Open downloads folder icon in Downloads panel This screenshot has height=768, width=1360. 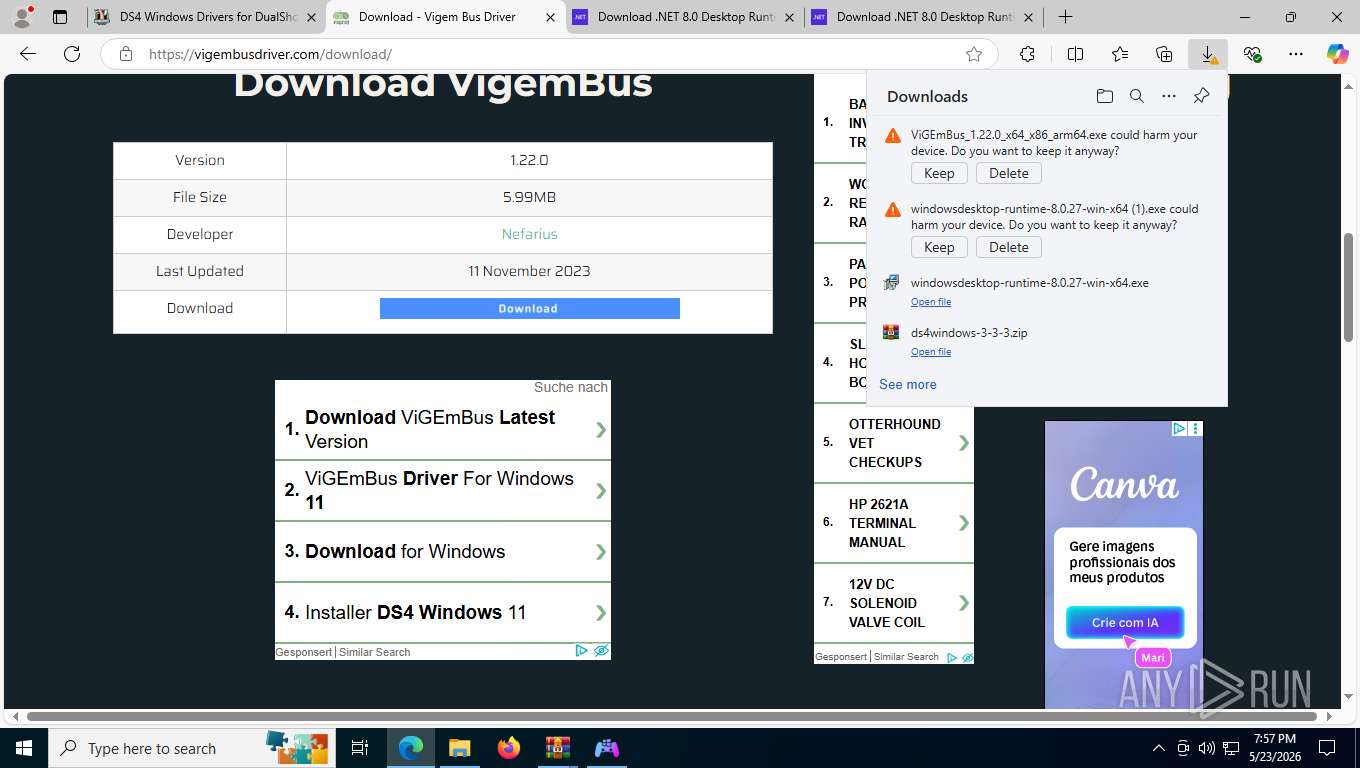point(1104,96)
